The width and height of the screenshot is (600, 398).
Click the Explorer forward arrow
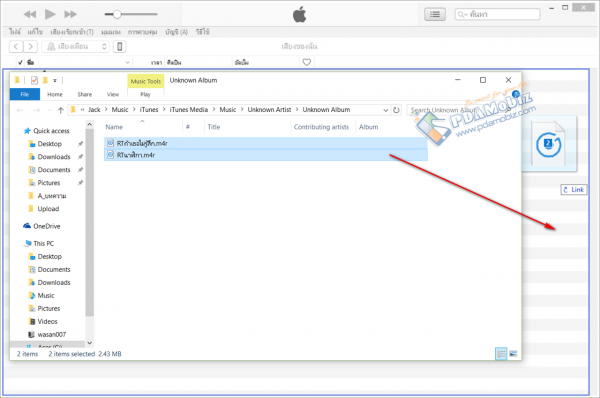[36, 110]
